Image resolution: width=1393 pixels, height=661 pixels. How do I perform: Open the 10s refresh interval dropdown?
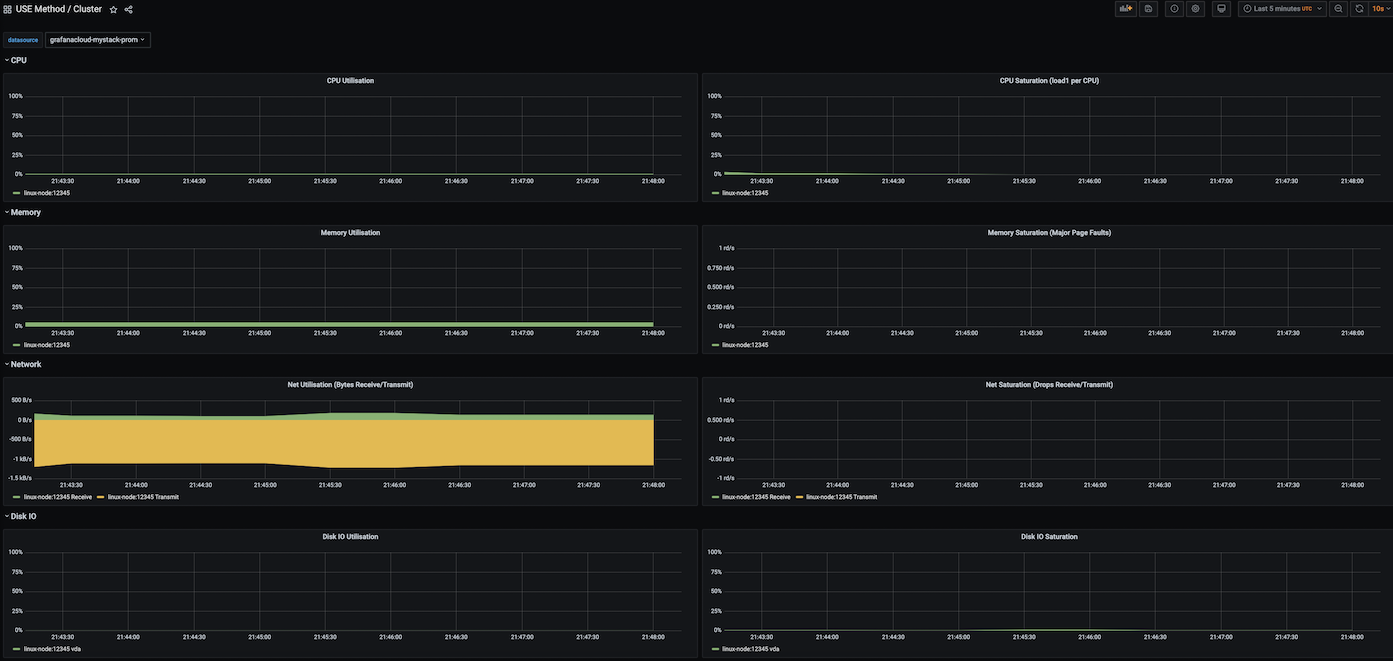pyautogui.click(x=1380, y=9)
